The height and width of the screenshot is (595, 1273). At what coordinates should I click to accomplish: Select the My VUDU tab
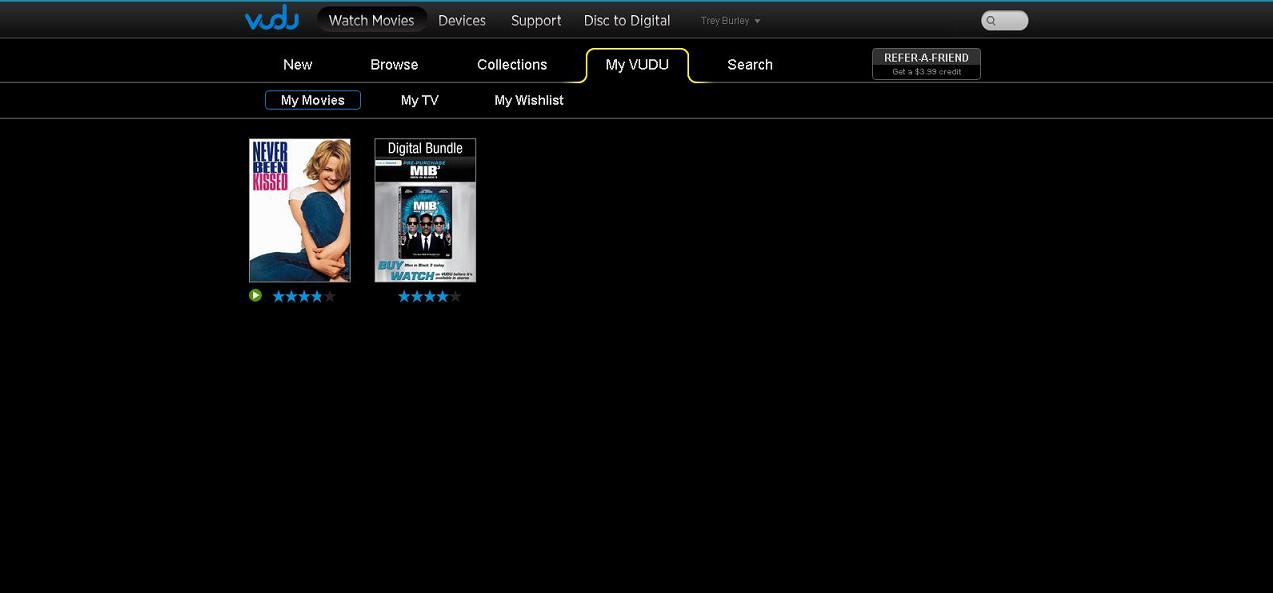click(x=637, y=65)
